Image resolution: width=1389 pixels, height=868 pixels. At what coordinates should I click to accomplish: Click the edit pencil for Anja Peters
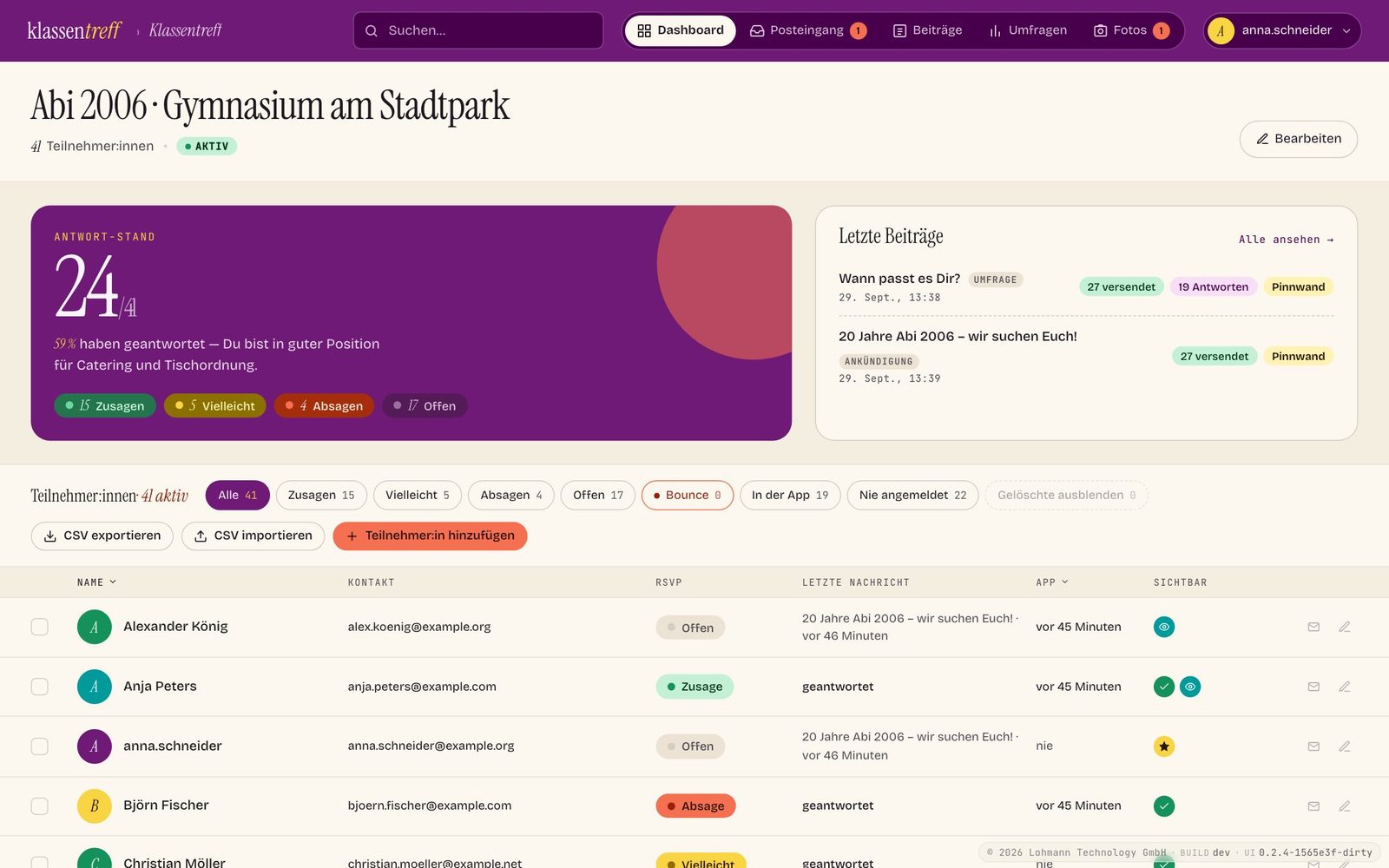click(x=1344, y=687)
